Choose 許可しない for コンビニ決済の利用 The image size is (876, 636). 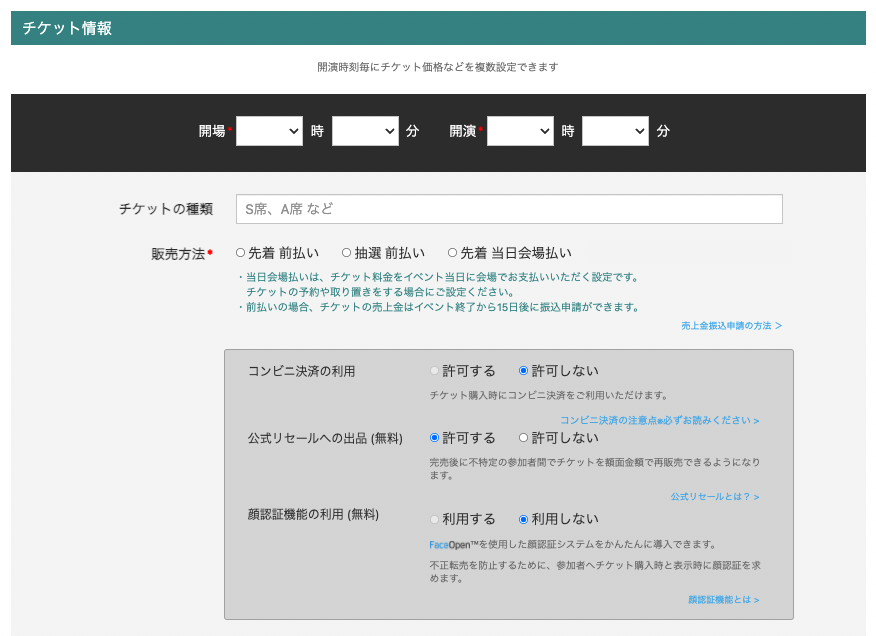[x=523, y=371]
